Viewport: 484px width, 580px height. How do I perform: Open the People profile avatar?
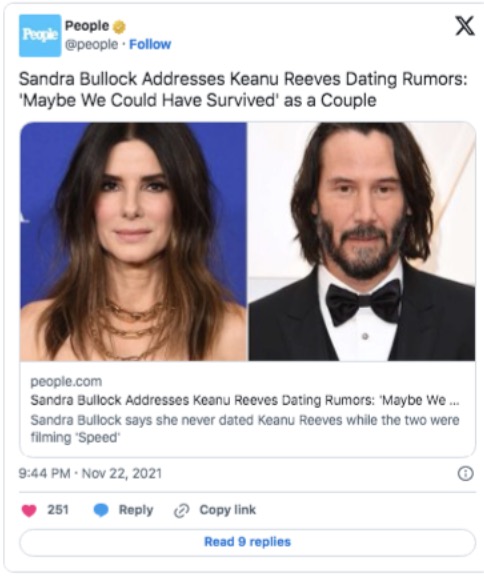(40, 36)
